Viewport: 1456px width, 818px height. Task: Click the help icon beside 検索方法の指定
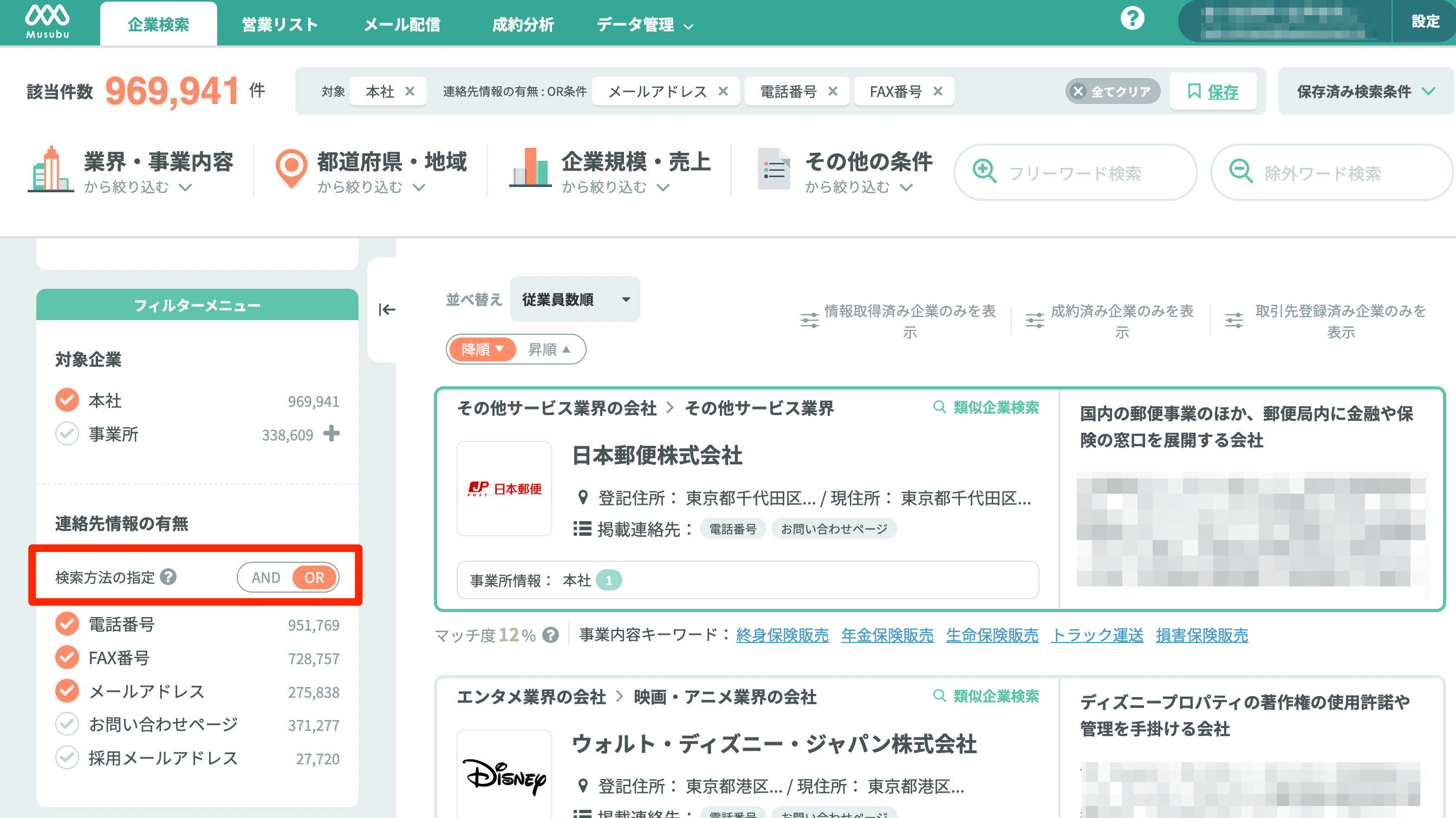(x=168, y=576)
